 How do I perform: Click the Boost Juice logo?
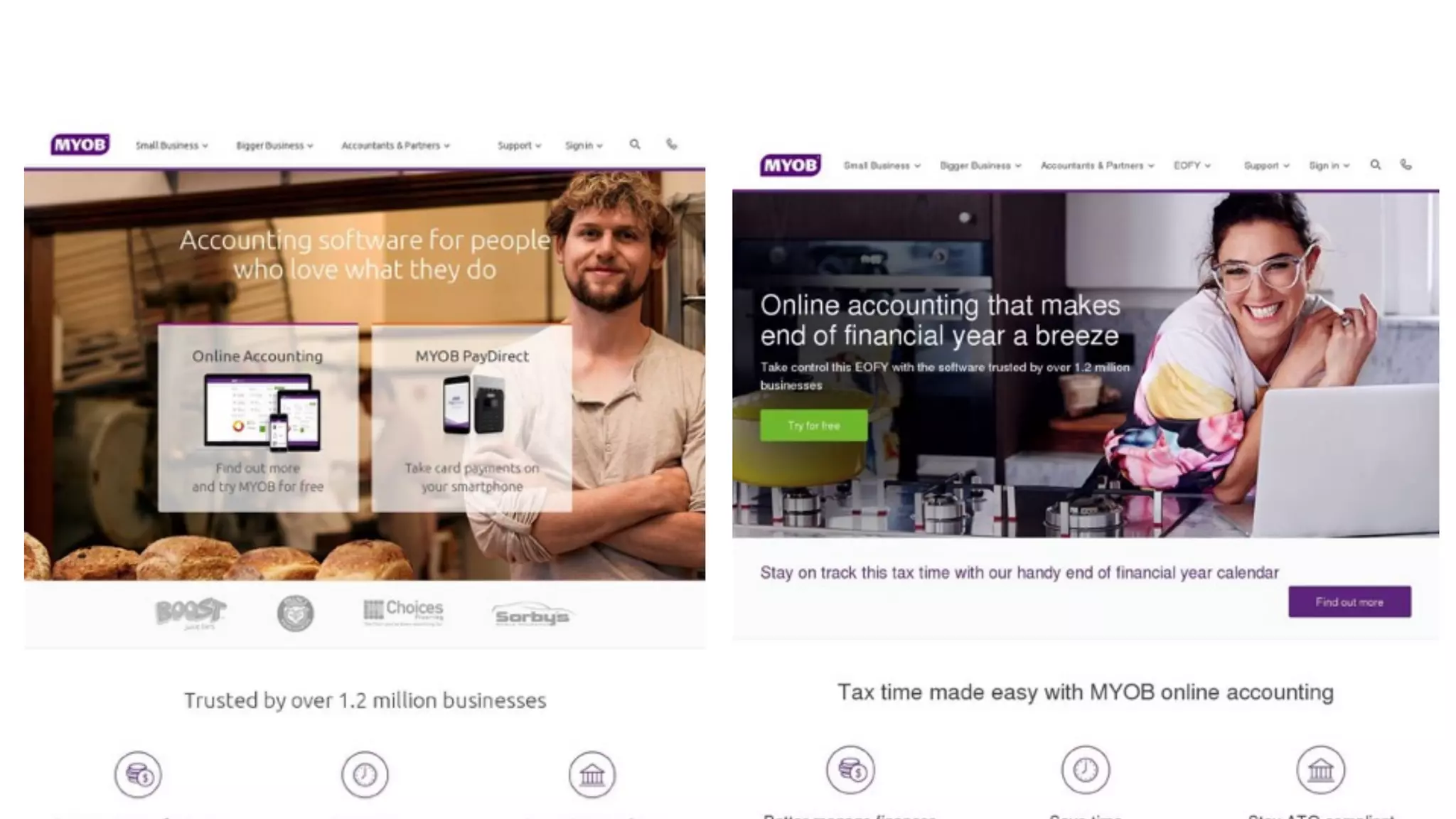pos(190,613)
